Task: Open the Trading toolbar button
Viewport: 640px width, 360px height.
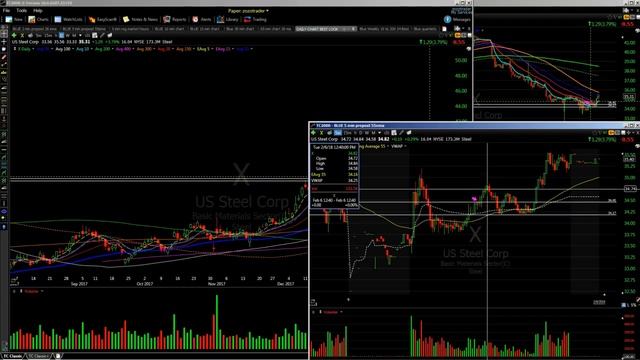Action: (x=255, y=19)
